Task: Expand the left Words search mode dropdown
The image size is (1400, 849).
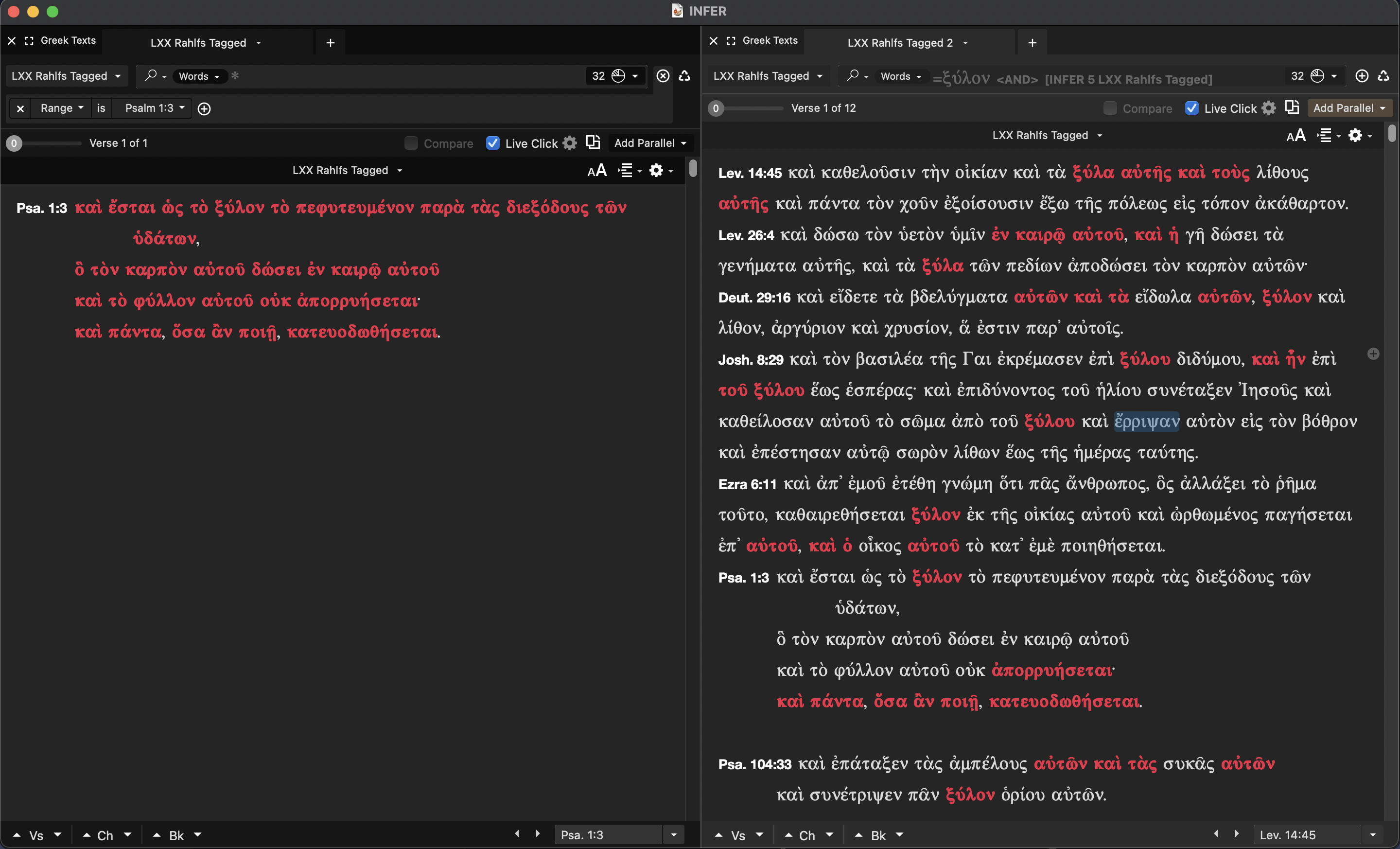Action: [199, 76]
